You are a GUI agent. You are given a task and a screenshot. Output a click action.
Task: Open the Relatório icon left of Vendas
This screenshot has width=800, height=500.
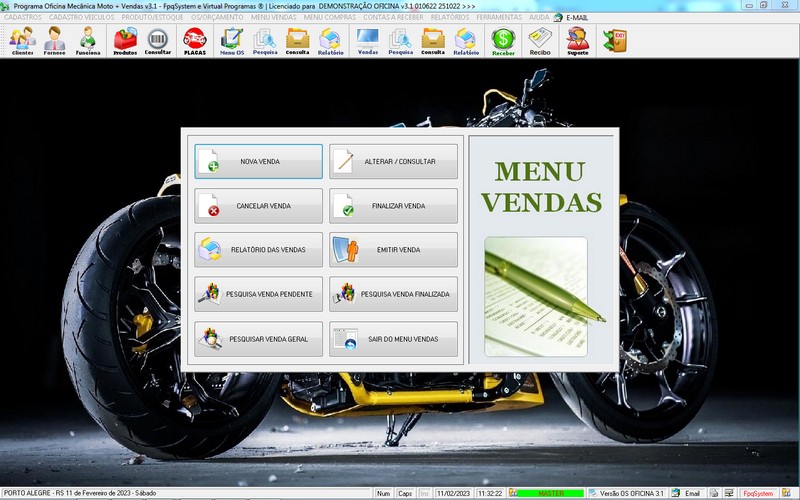[x=330, y=41]
